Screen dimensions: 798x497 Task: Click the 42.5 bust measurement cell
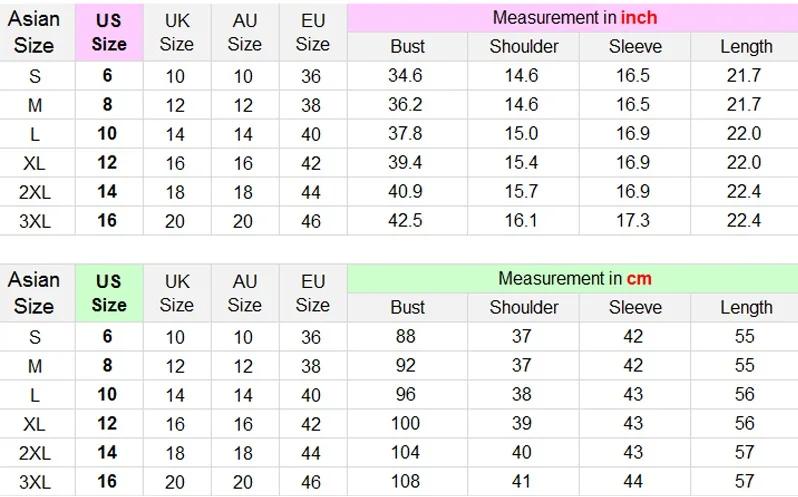coord(405,221)
